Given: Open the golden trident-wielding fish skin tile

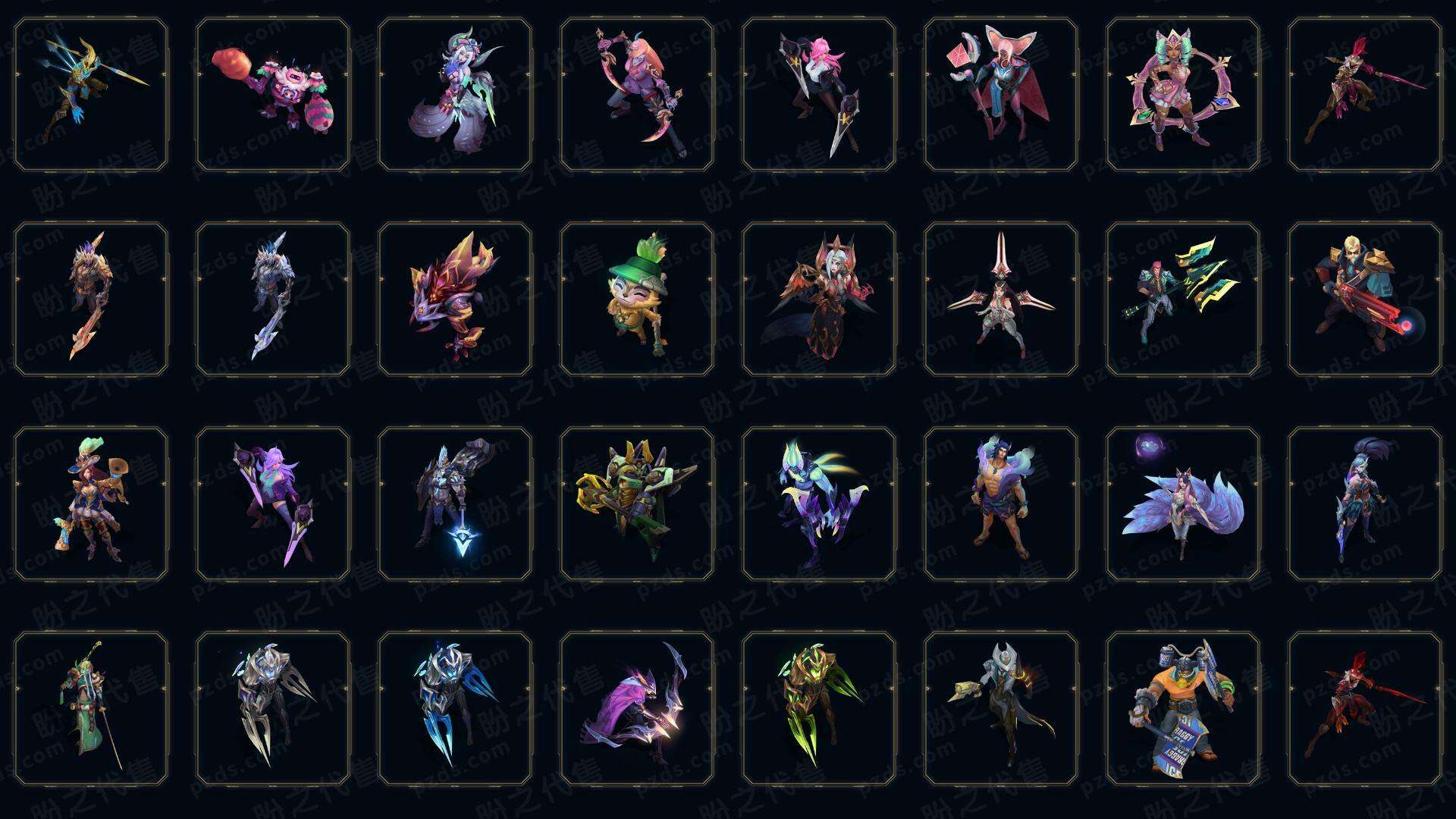Looking at the screenshot, I should (91, 95).
